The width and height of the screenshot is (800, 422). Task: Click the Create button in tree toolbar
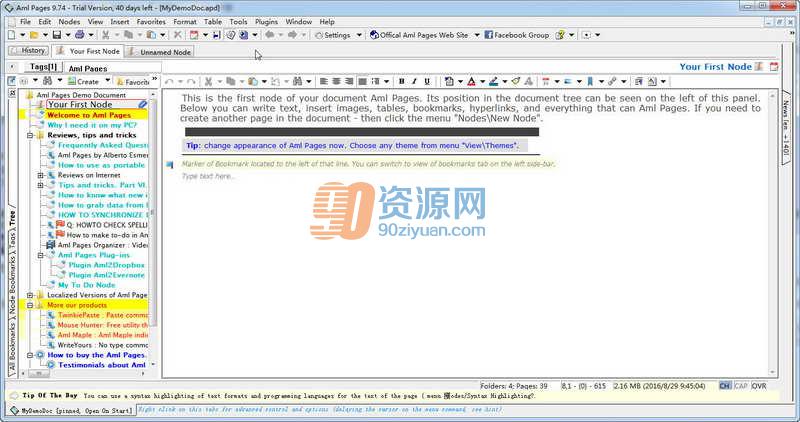tap(84, 81)
